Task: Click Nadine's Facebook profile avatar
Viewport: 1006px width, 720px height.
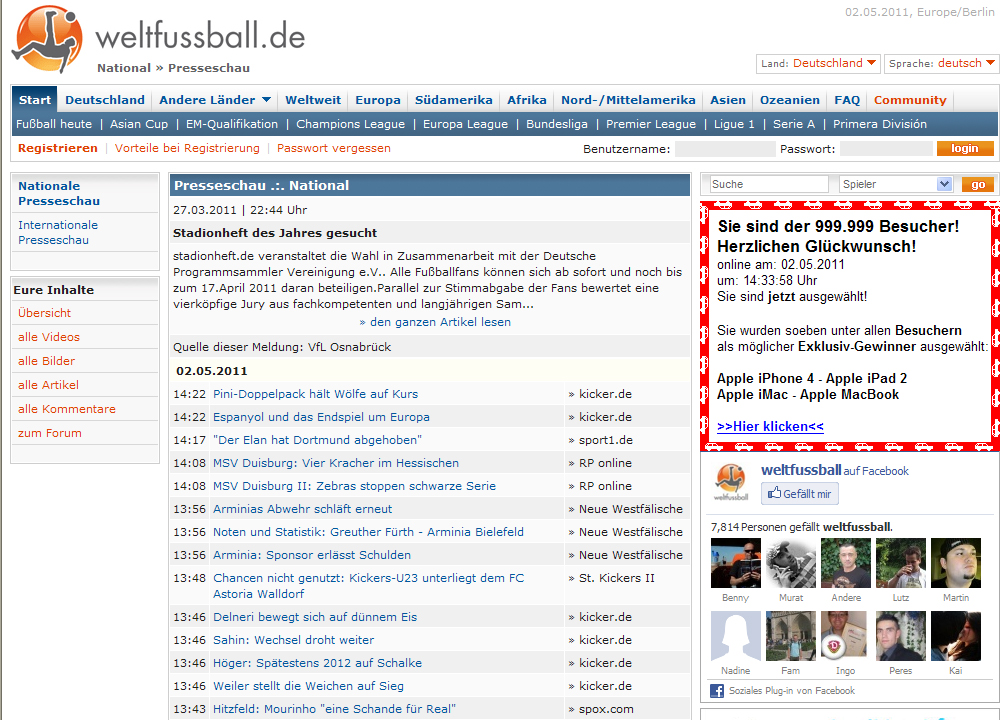Action: (735, 636)
